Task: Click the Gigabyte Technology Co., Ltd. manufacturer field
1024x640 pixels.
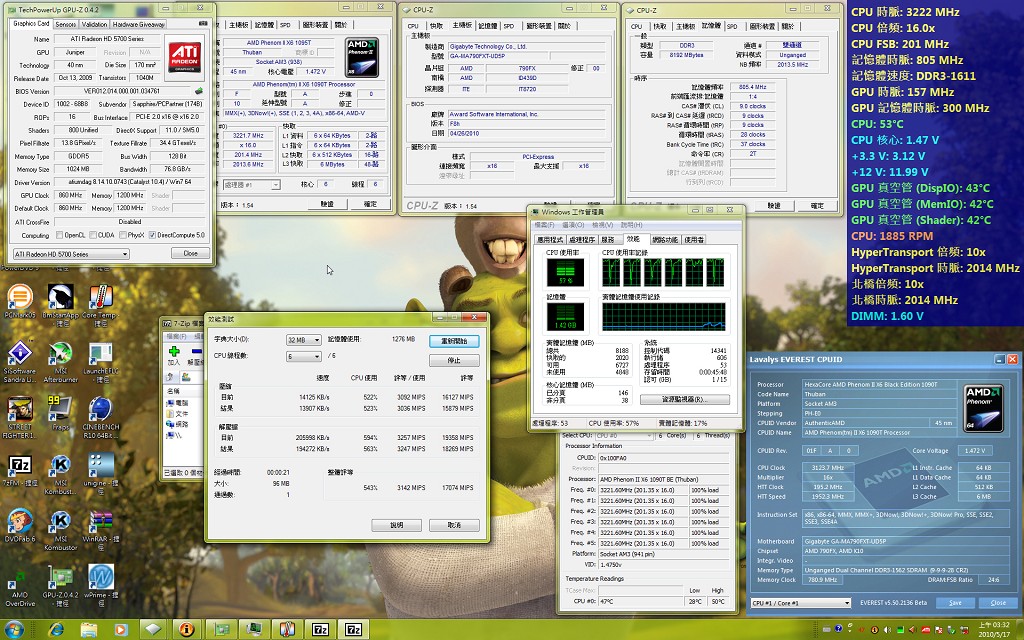Action: 527,47
